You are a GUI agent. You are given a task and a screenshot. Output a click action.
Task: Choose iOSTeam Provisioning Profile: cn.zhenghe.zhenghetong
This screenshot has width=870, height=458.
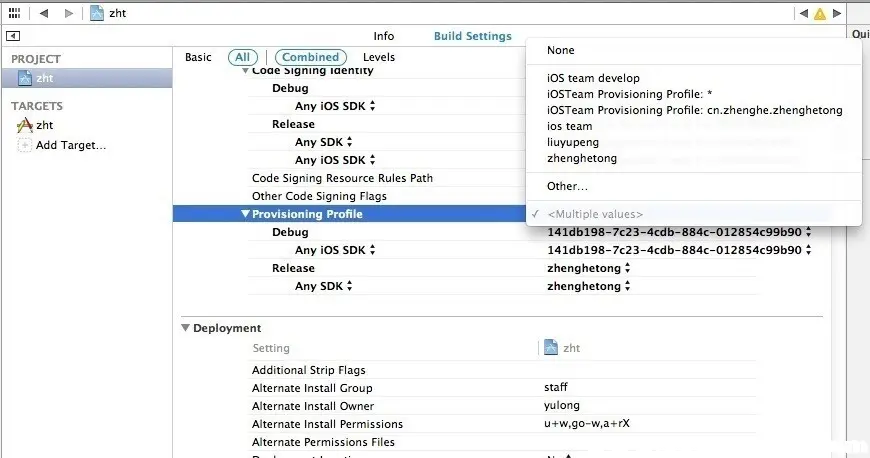(x=694, y=110)
